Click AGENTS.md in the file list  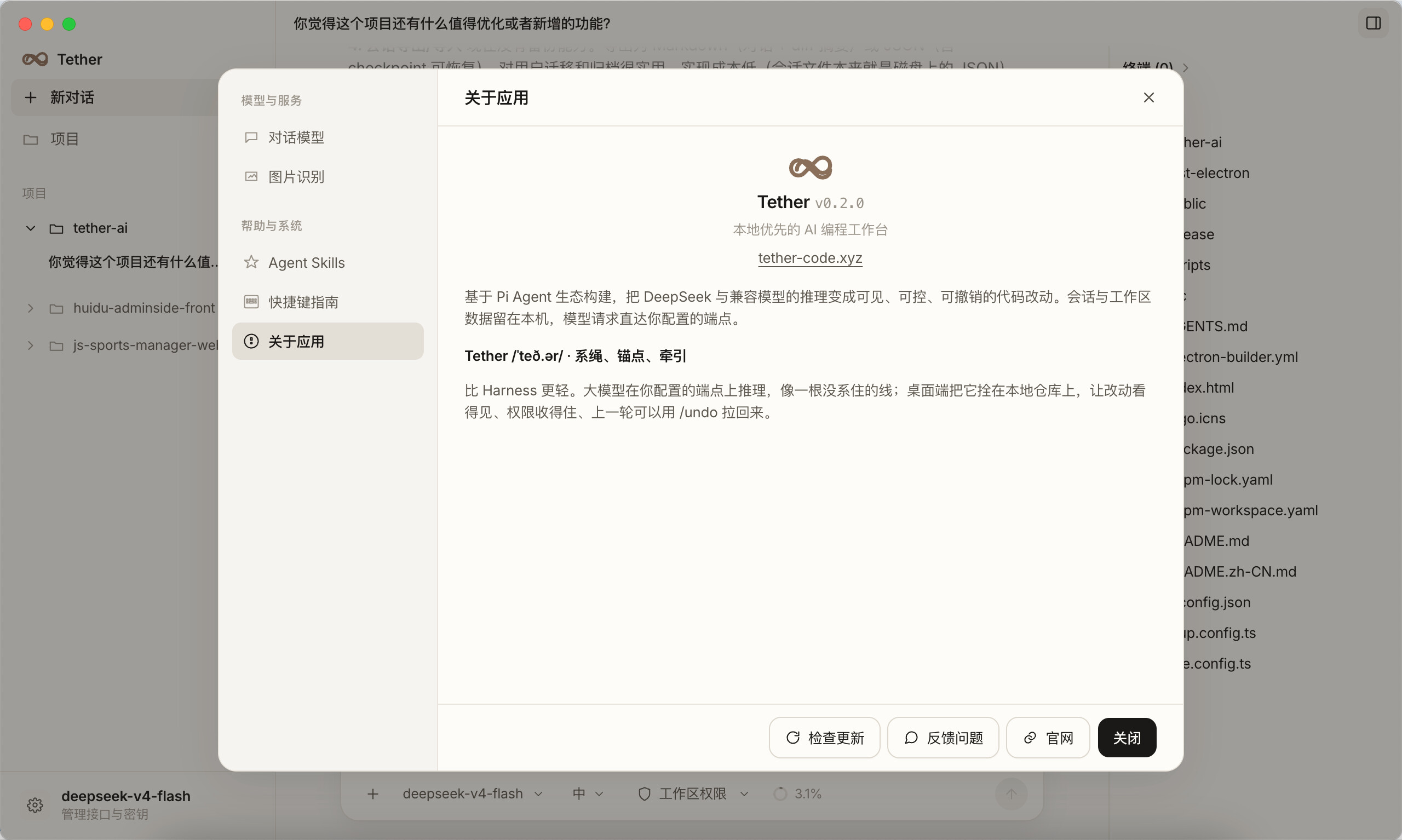point(1216,326)
